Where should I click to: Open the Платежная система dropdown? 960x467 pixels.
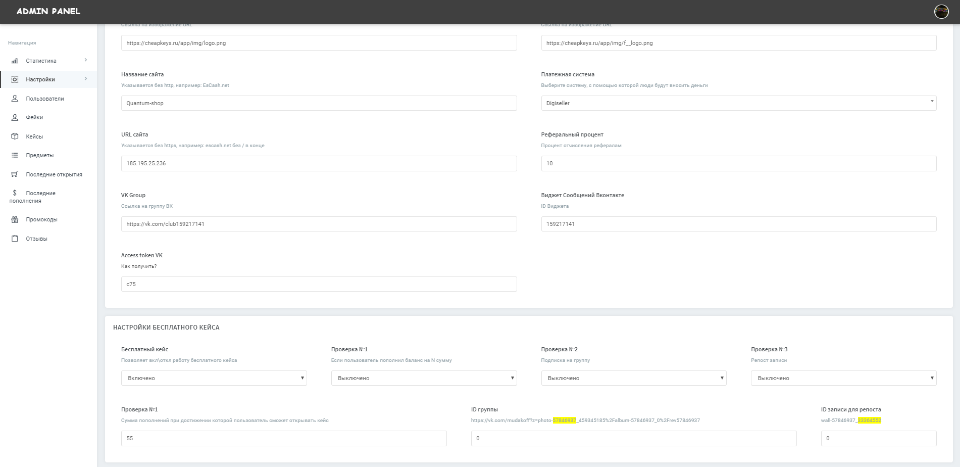(738, 102)
